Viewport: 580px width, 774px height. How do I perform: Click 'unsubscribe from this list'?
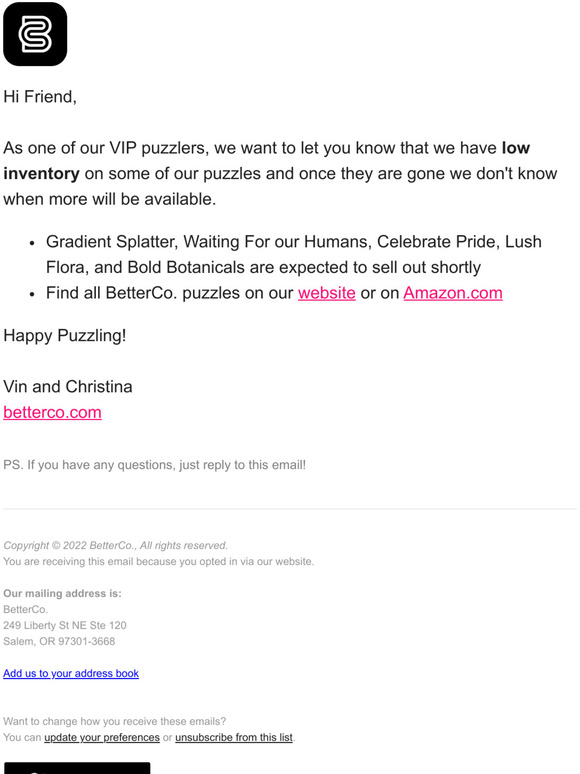coord(234,737)
